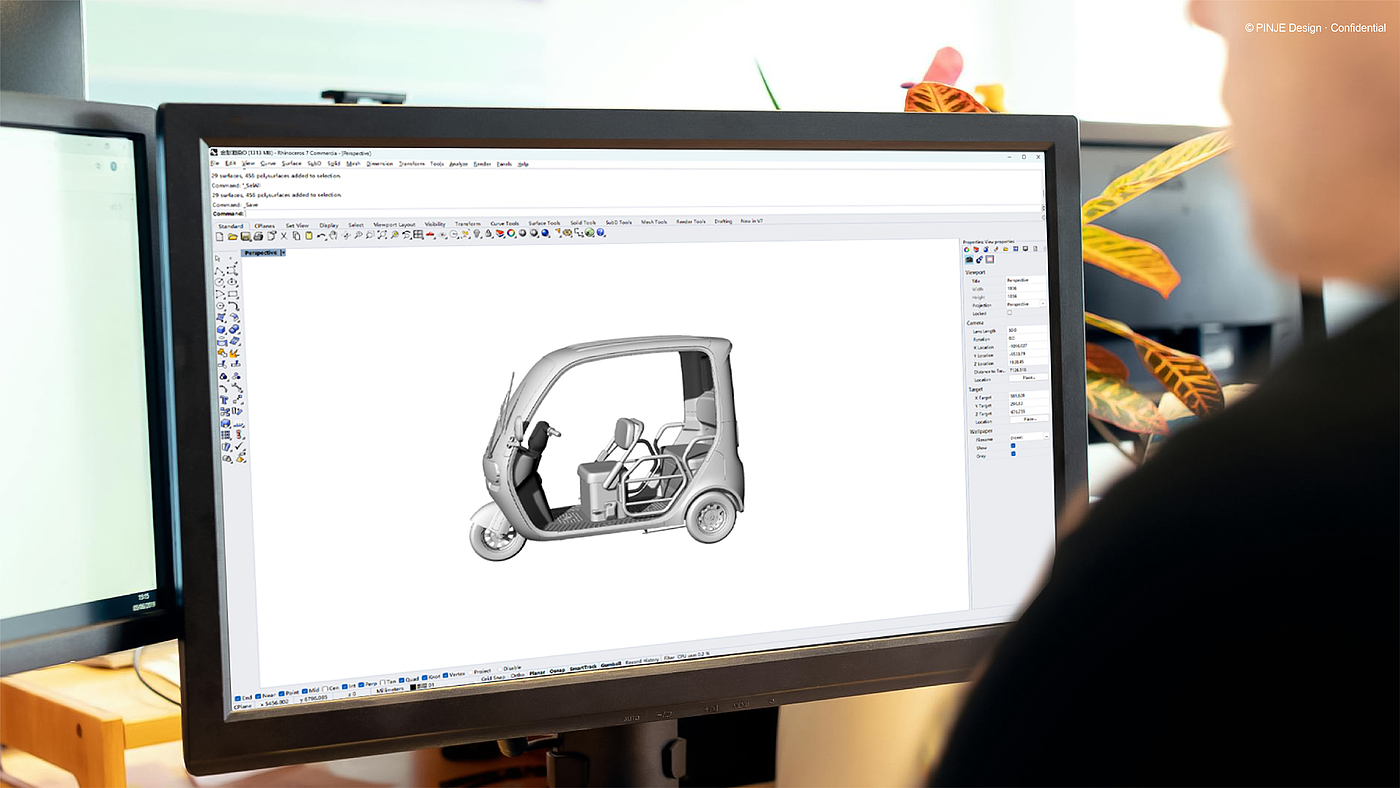Image resolution: width=1400 pixels, height=788 pixels.
Task: Click the Undo arrow icon
Action: [322, 236]
